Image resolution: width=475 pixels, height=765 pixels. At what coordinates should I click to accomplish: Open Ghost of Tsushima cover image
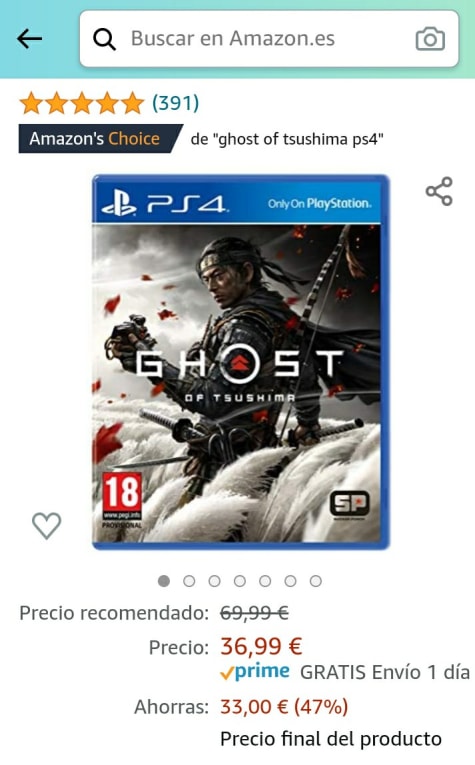(241, 362)
